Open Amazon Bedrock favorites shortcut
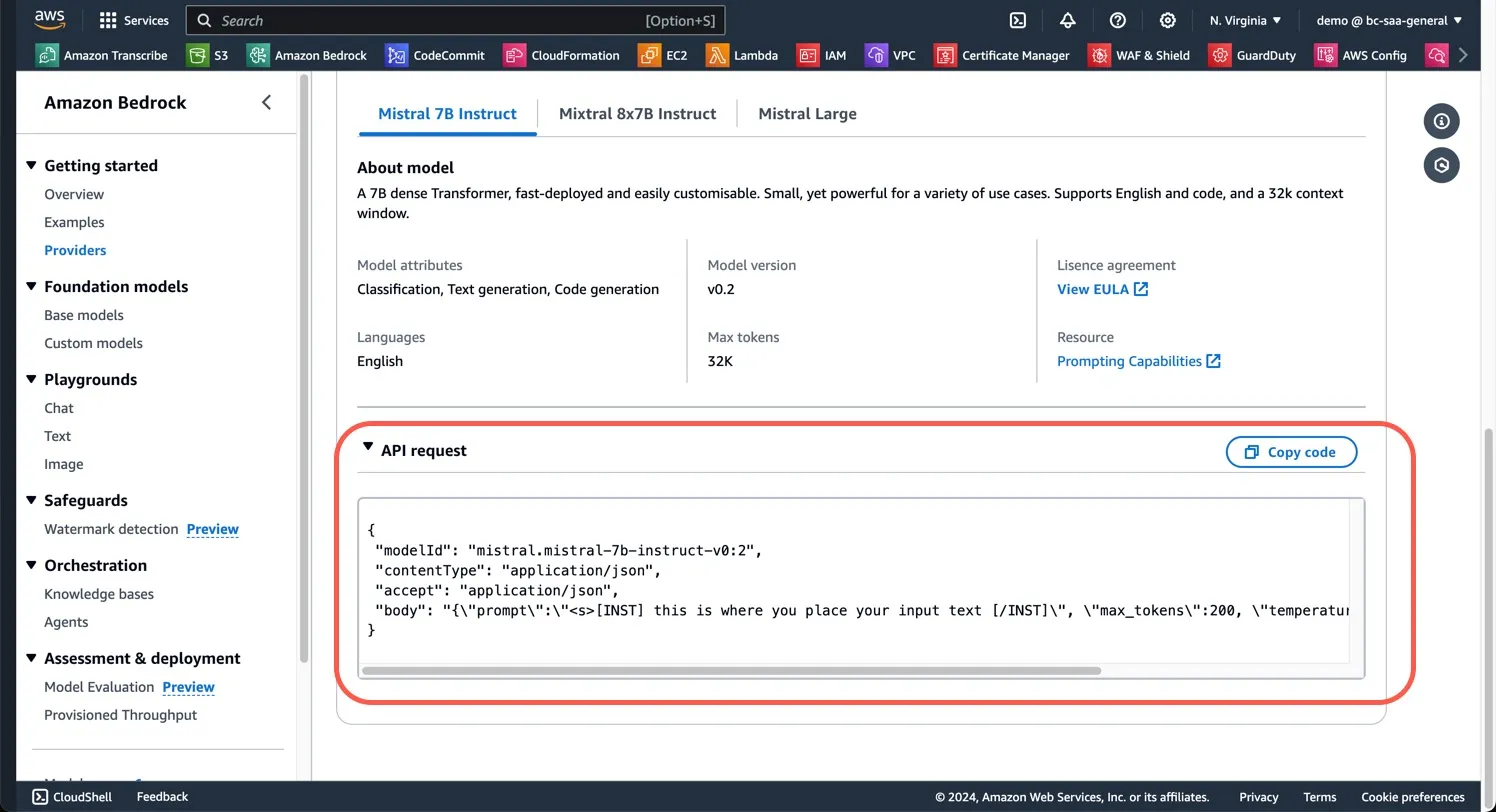This screenshot has width=1496, height=812. click(307, 55)
